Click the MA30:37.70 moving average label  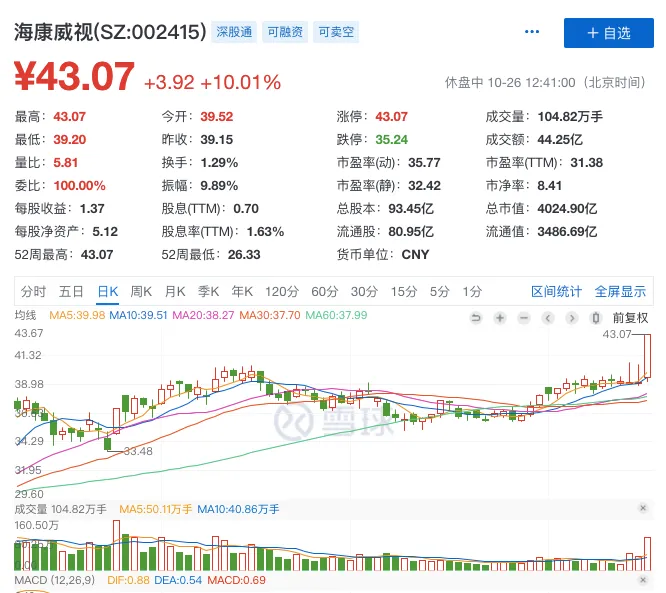[x=270, y=315]
